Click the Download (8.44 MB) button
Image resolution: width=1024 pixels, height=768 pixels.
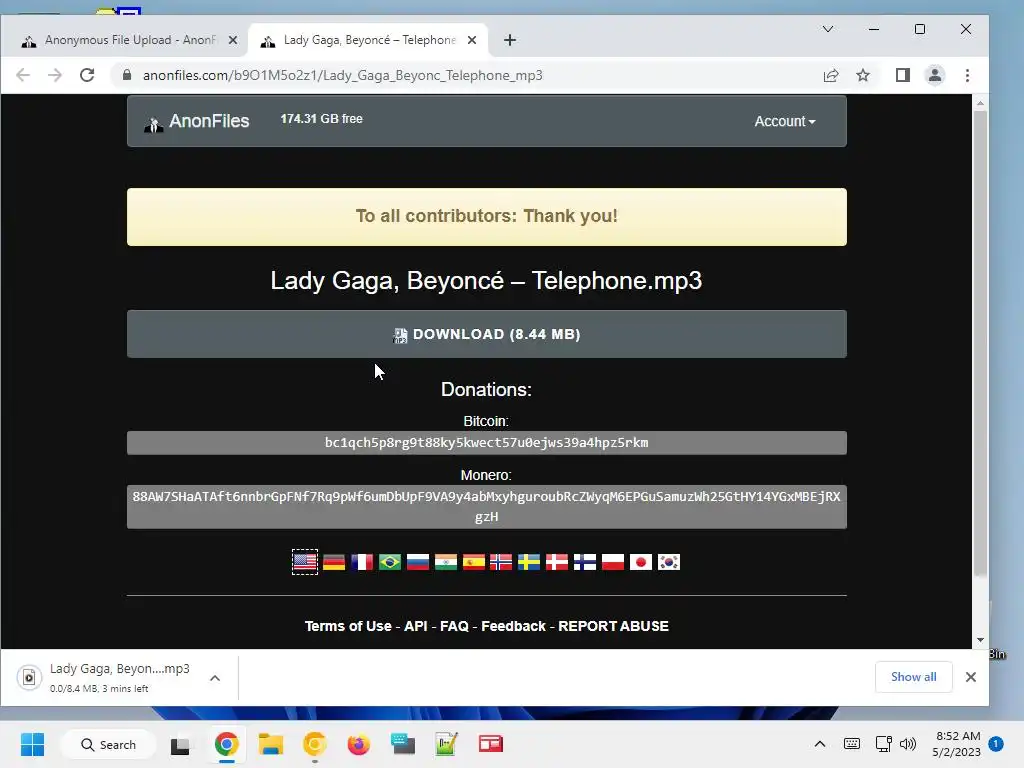click(487, 334)
